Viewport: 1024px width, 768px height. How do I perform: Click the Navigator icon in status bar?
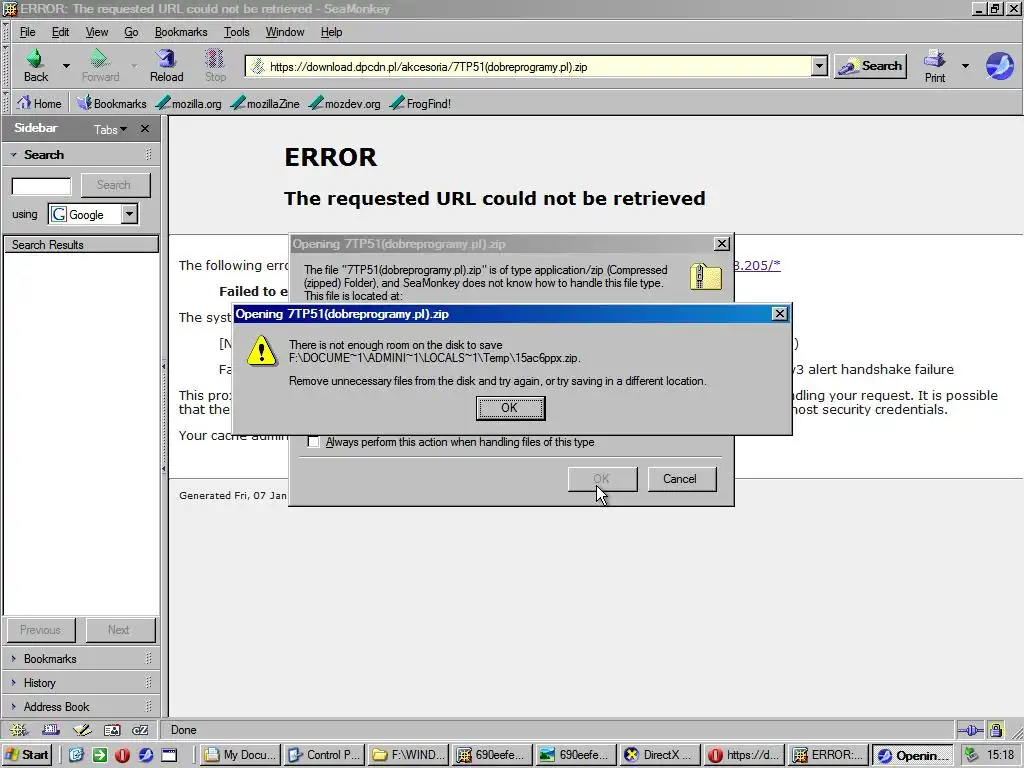18,730
